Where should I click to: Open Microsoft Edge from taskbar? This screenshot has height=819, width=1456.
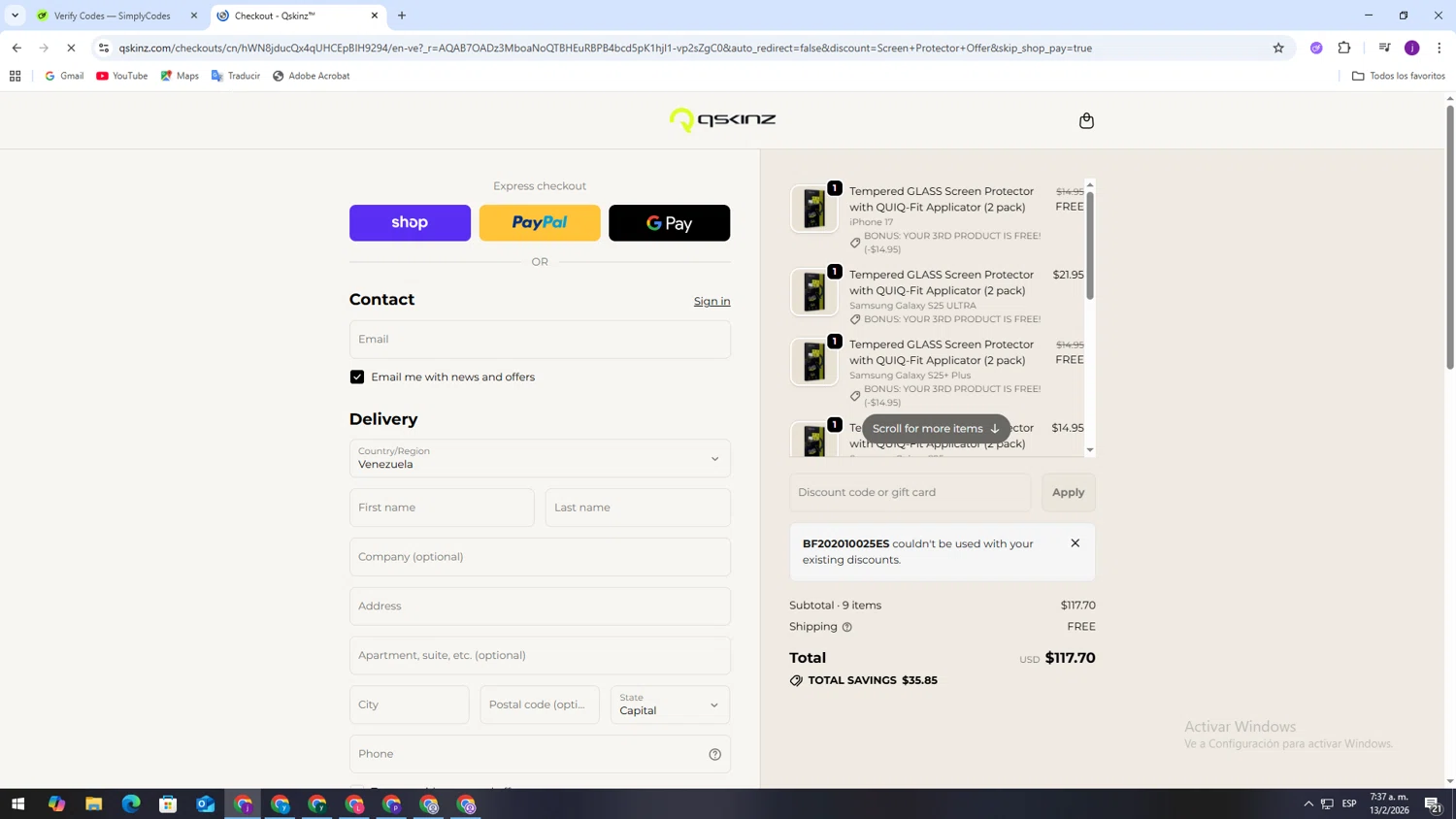(x=131, y=803)
